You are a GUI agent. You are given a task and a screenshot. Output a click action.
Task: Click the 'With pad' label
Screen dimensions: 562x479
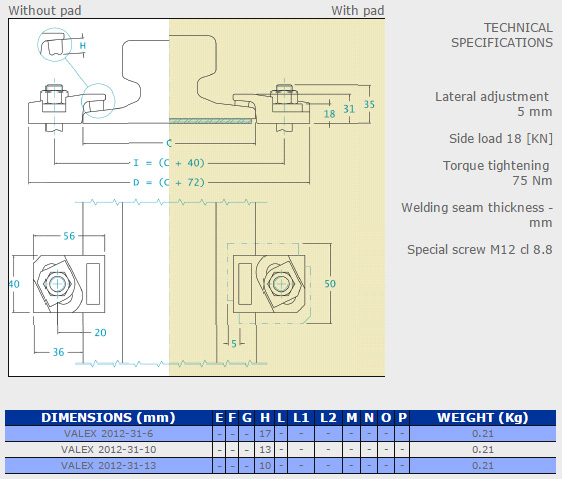358,10
